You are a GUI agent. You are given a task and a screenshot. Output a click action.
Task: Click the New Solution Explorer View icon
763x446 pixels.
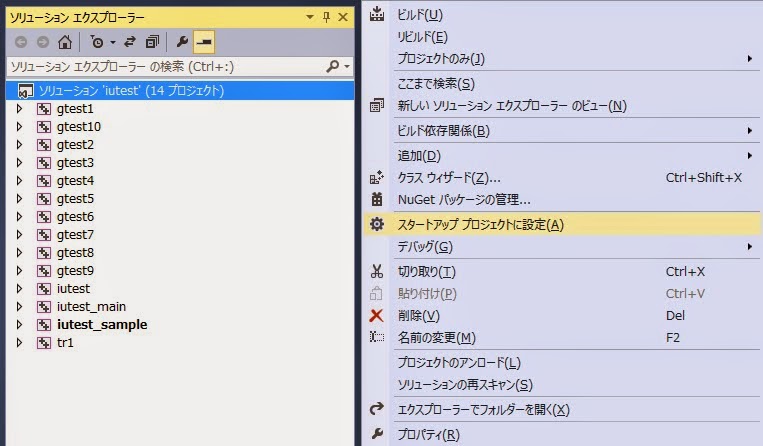(377, 105)
